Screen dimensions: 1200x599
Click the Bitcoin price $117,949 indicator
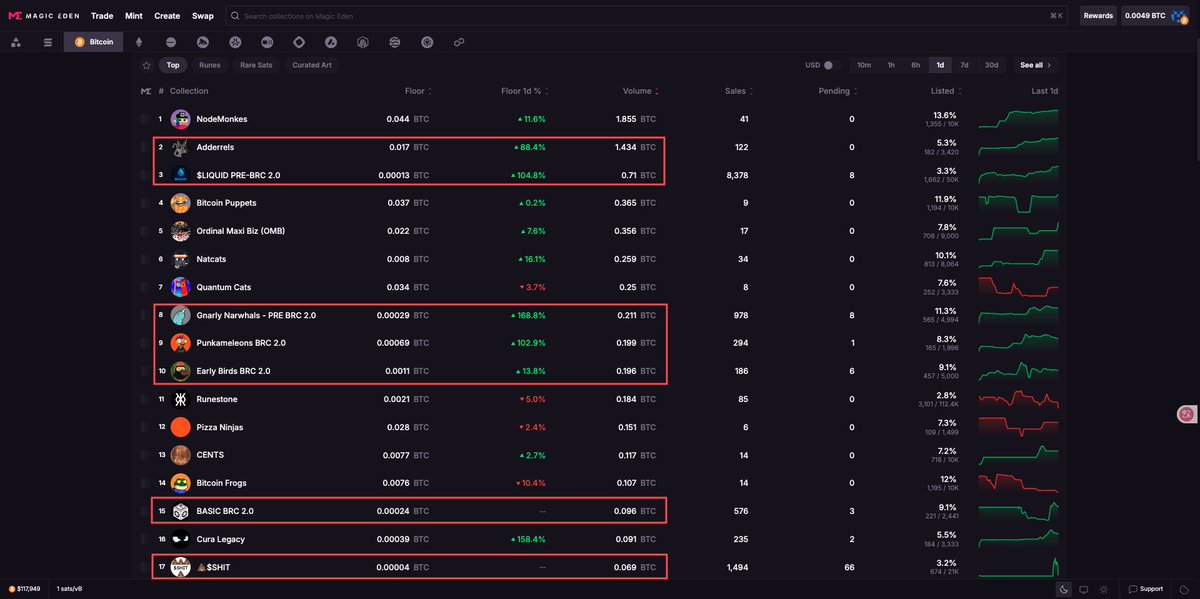point(25,588)
